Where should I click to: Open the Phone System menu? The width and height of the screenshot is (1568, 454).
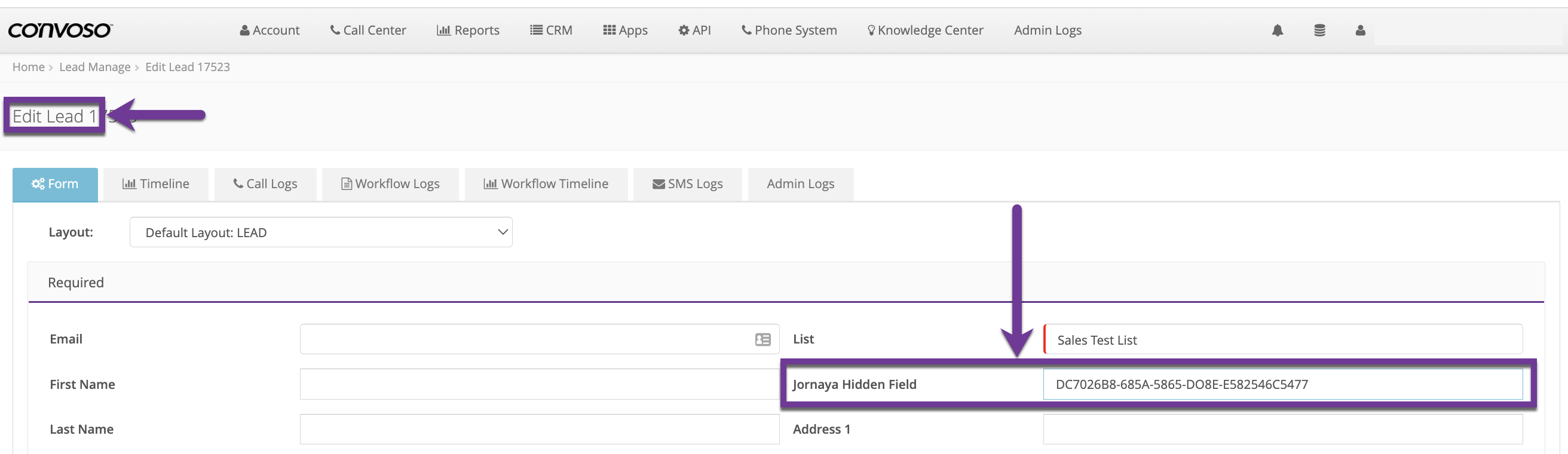click(789, 30)
